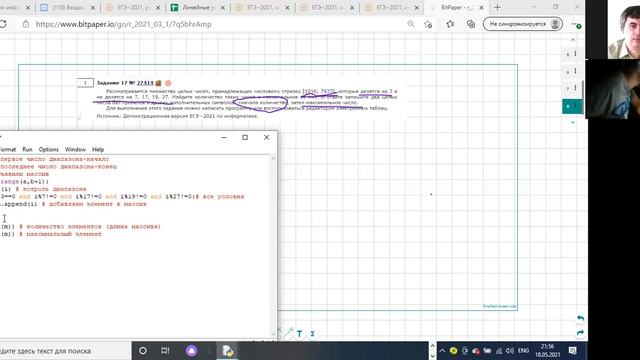
Task: Select the BitPaper text tool (T)
Action: [299, 334]
